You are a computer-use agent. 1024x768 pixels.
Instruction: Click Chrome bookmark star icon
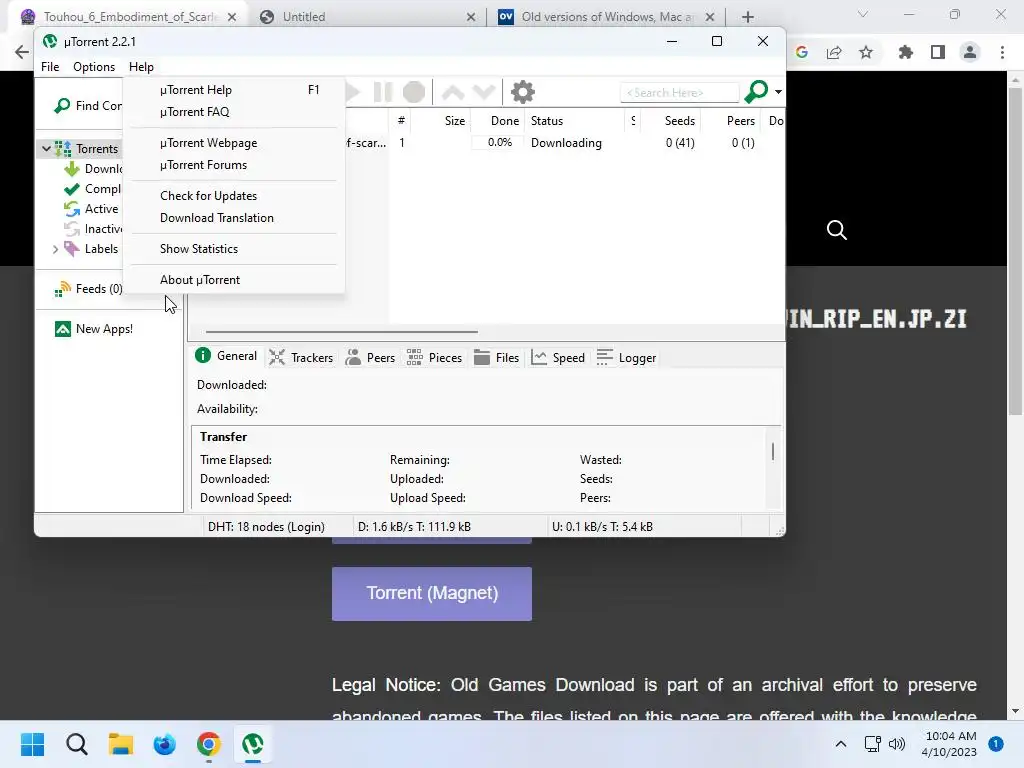click(x=866, y=52)
